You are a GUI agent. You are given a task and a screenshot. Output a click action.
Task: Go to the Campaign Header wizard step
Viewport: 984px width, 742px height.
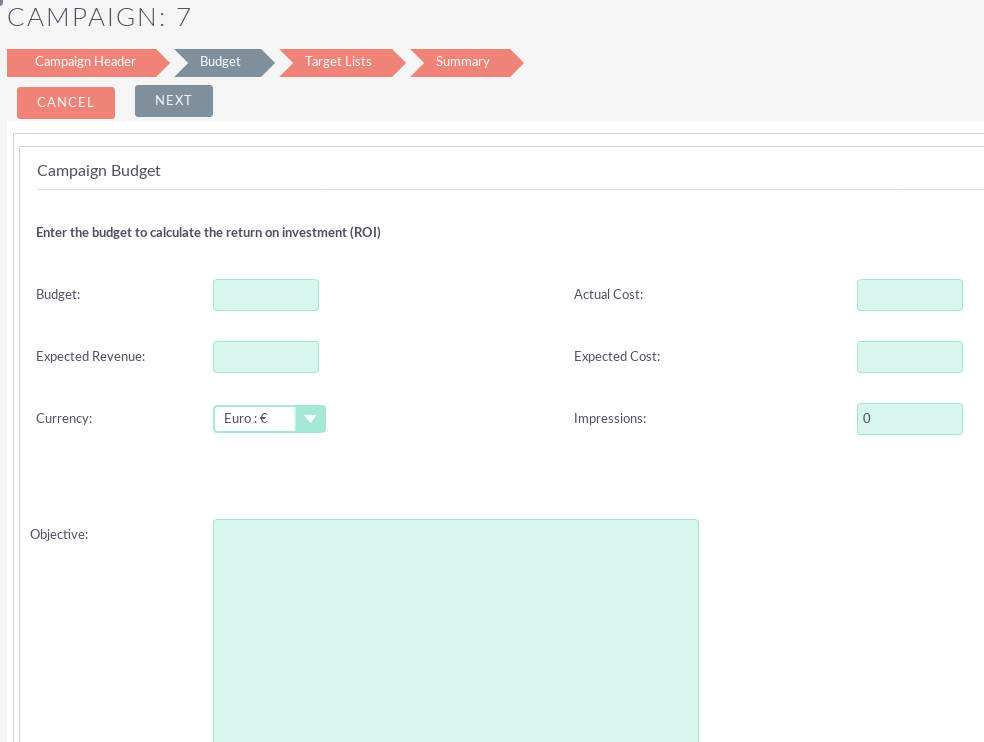85,62
